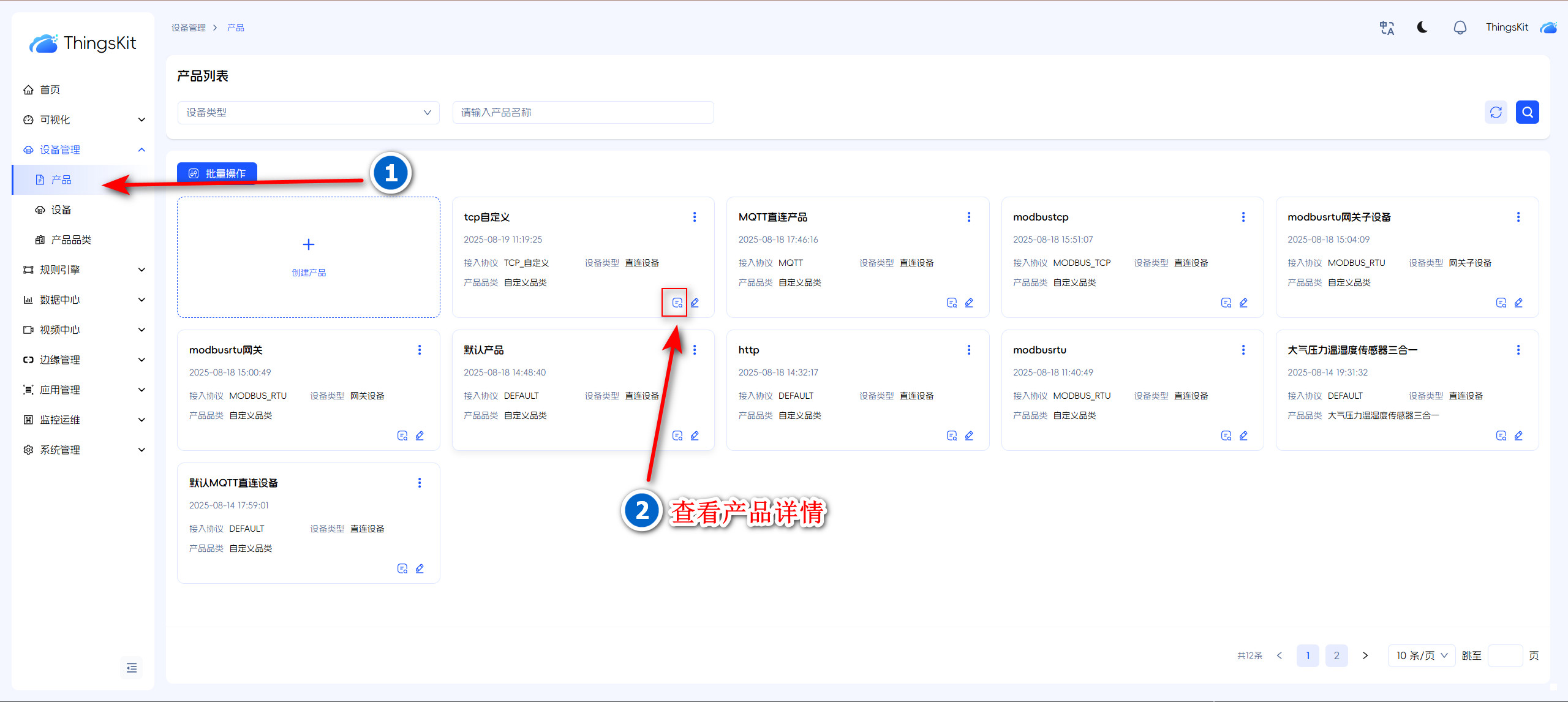Edit the MQTT直连产品 product
The width and height of the screenshot is (1568, 702).
[969, 303]
